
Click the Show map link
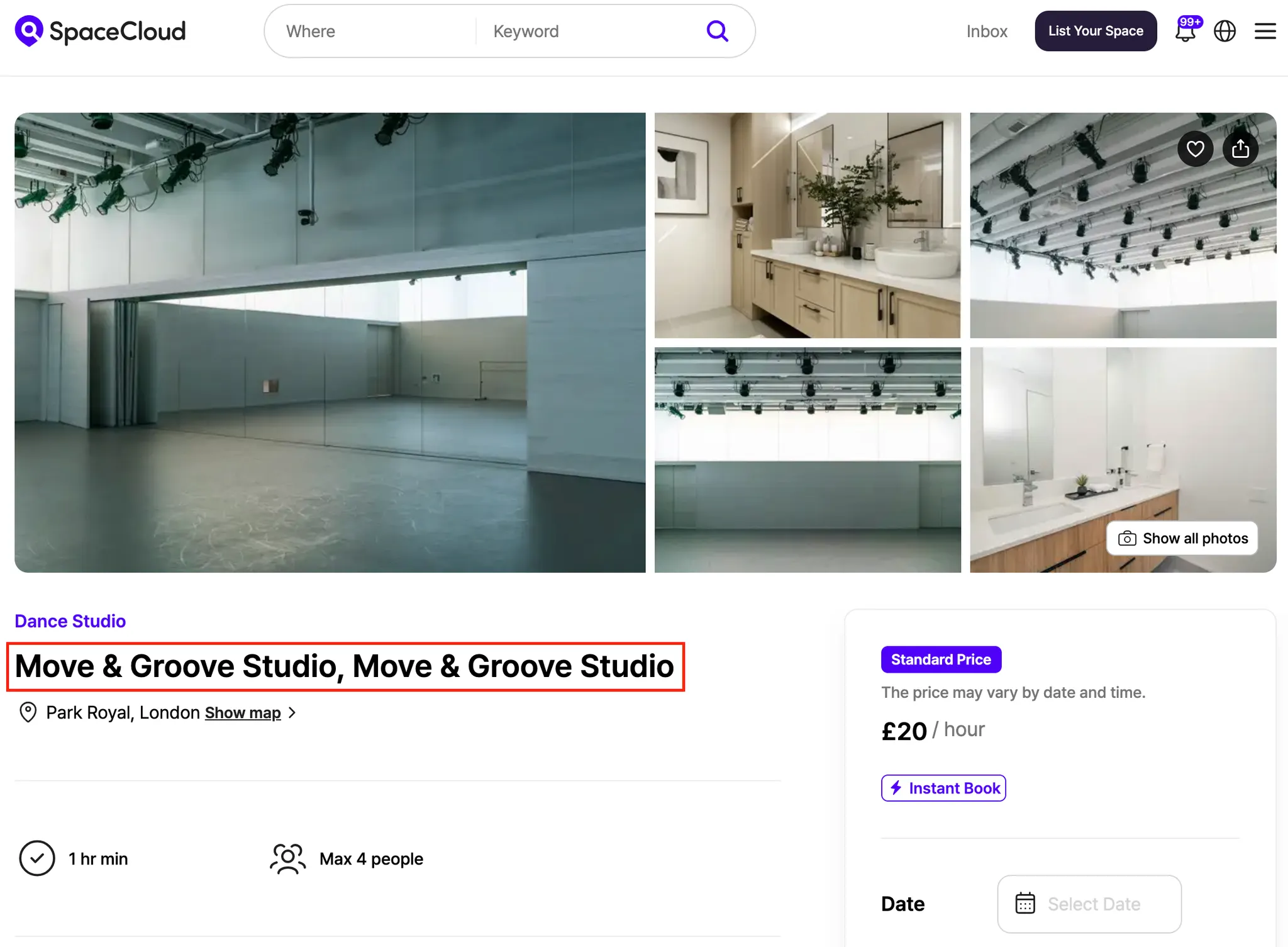coord(243,713)
